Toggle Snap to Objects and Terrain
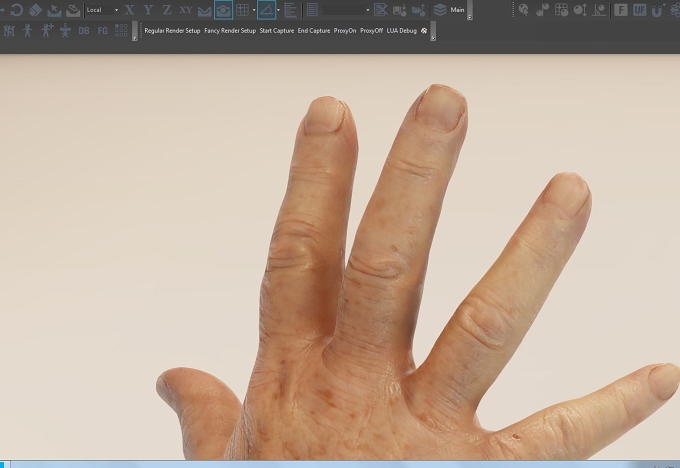 (223, 10)
